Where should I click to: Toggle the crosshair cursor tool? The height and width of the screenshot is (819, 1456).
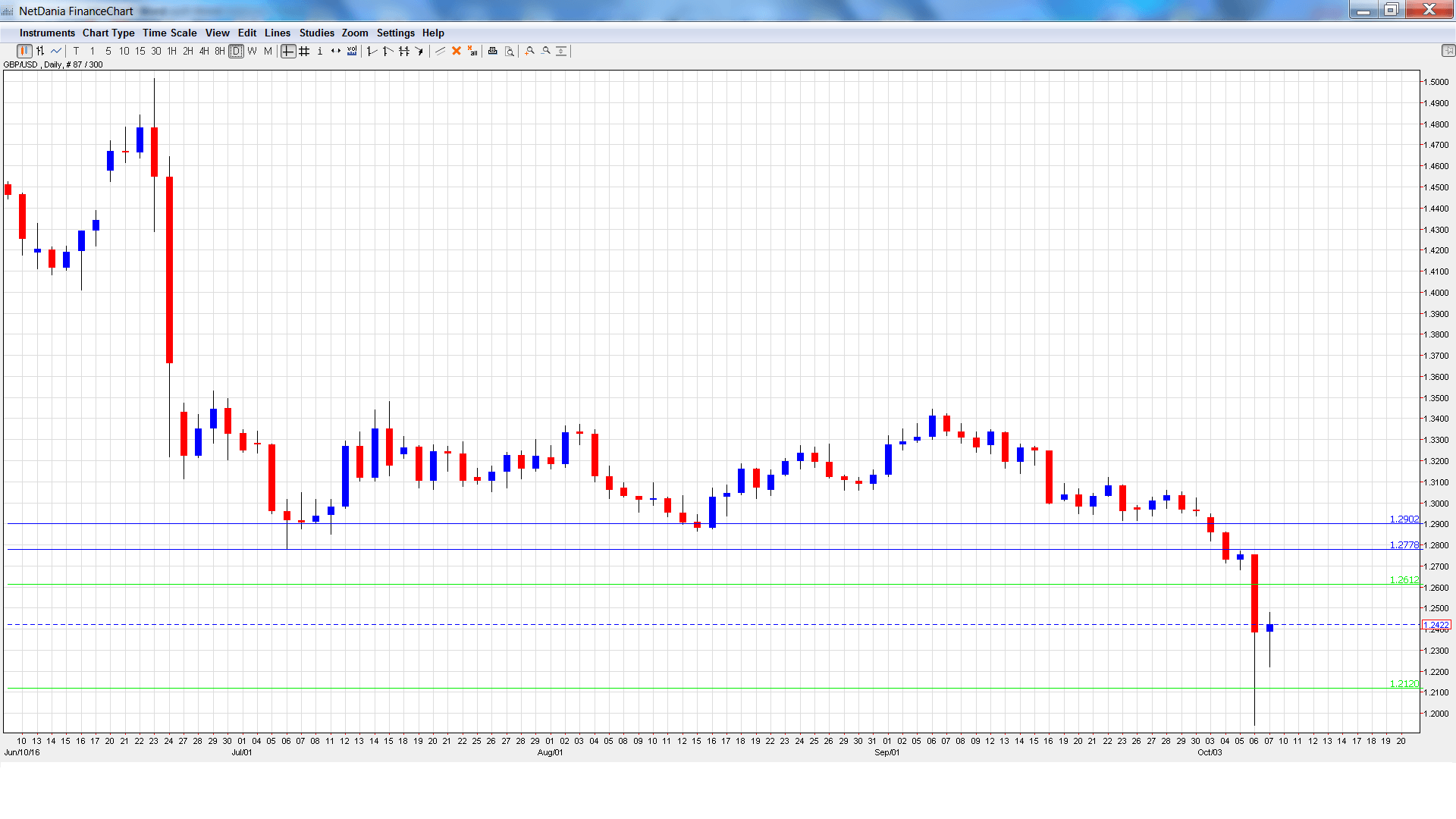(288, 51)
